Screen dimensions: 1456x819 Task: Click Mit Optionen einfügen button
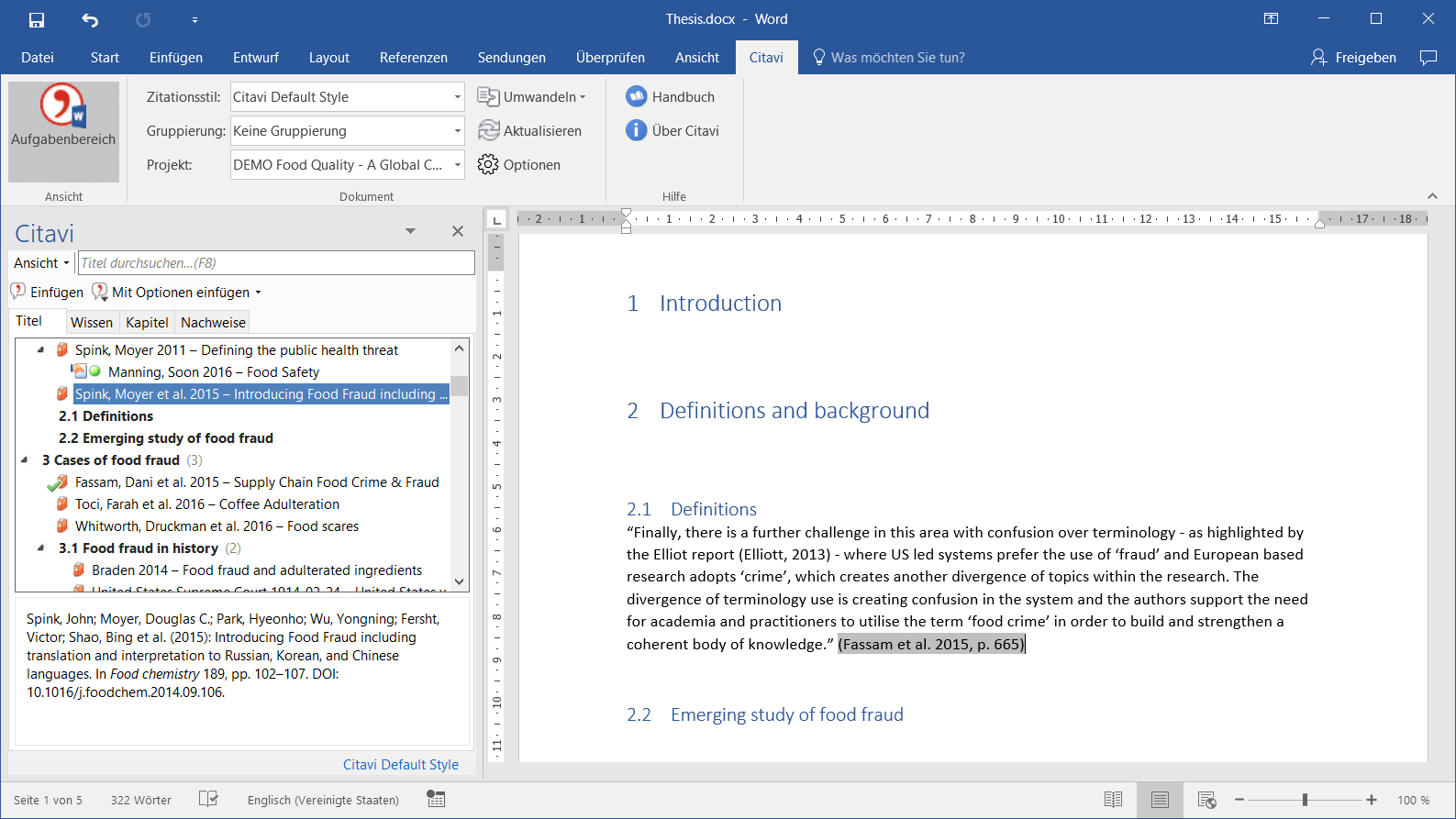172,293
